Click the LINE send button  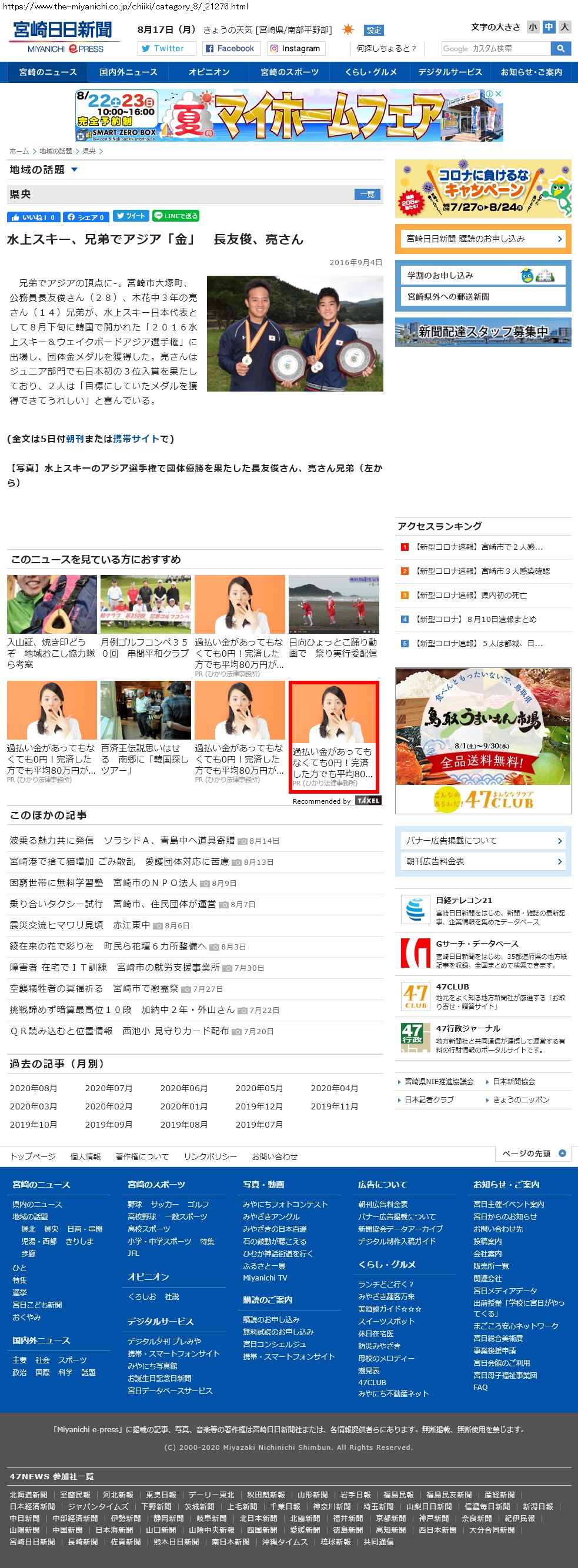tap(175, 216)
